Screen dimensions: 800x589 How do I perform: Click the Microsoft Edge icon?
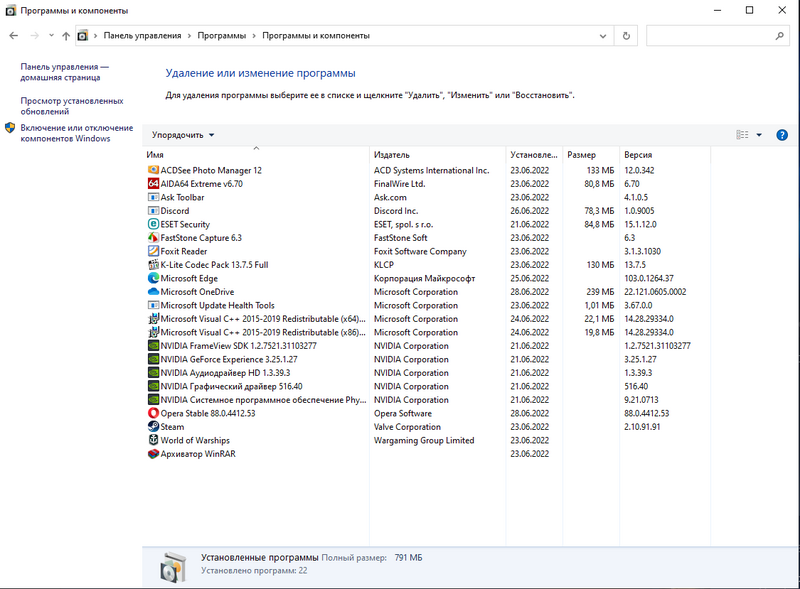coord(153,278)
